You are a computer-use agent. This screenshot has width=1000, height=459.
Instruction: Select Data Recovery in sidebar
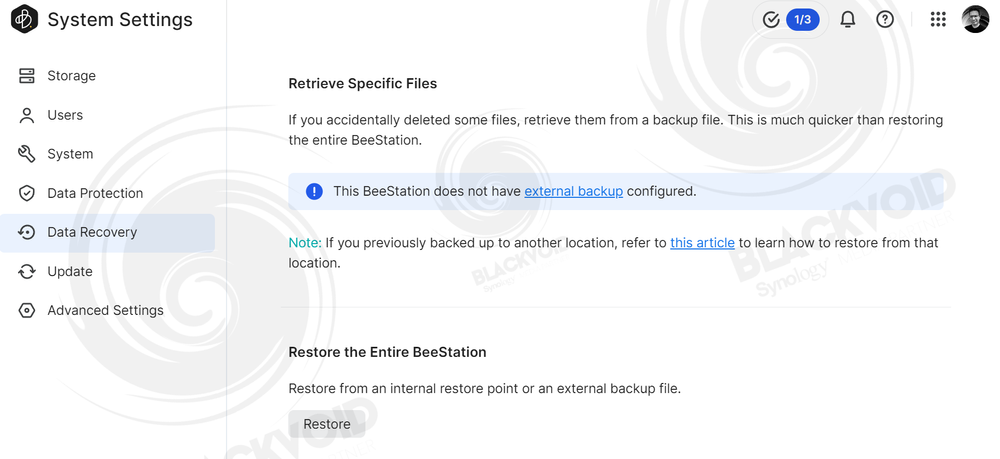(108, 233)
